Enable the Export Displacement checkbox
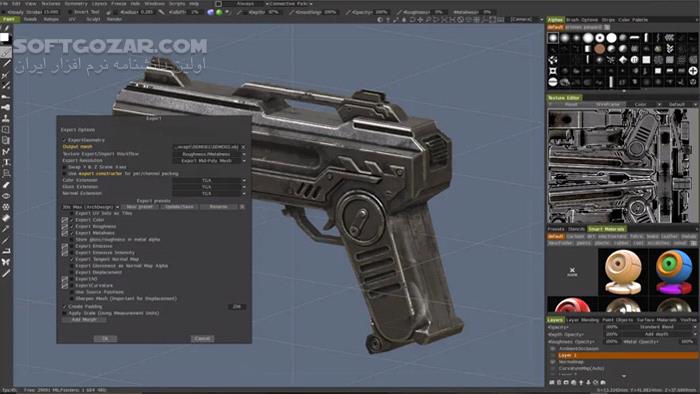This screenshot has width=700, height=394. (72, 272)
